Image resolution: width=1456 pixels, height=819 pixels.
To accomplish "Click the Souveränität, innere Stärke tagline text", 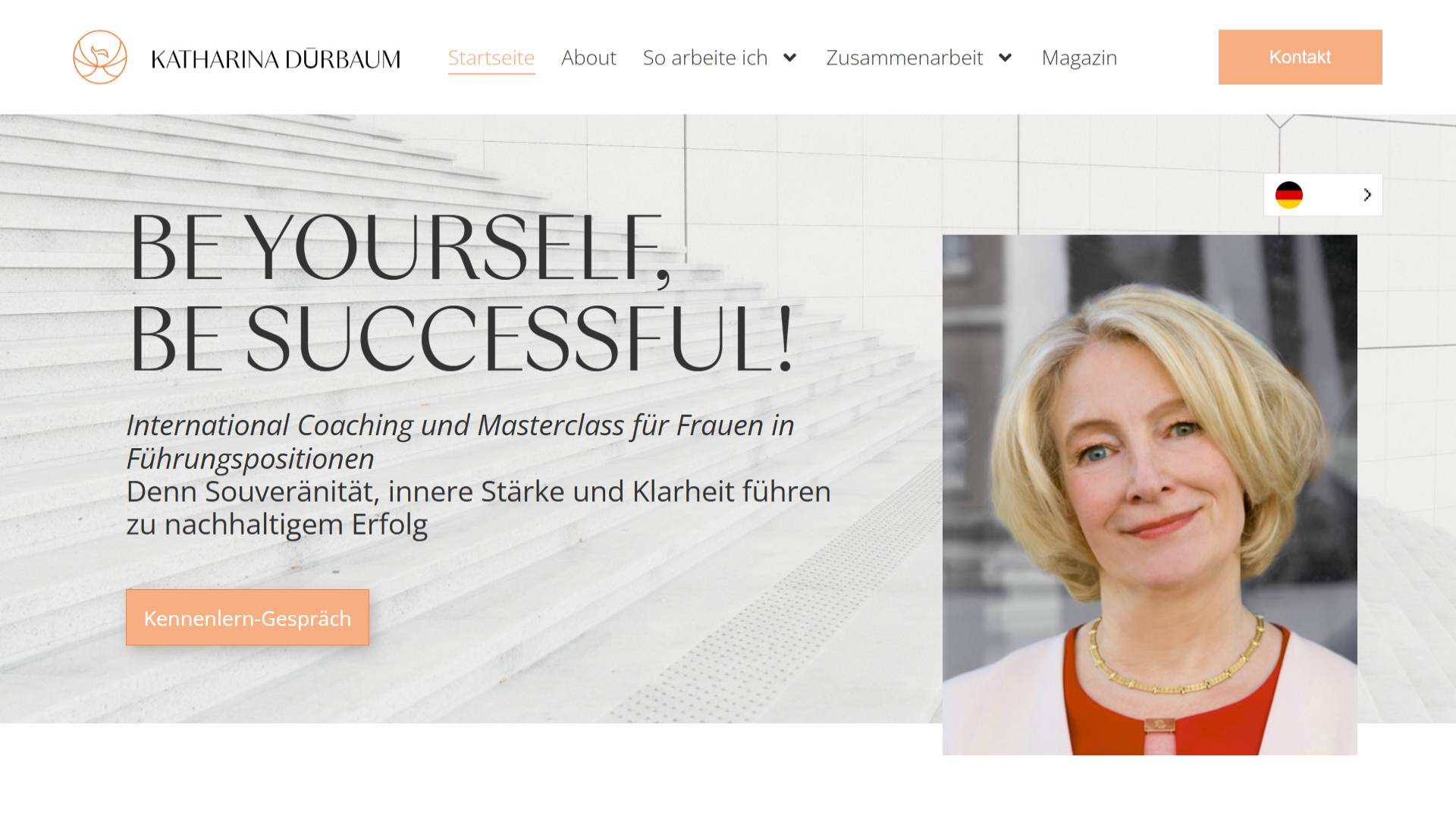I will coord(479,507).
